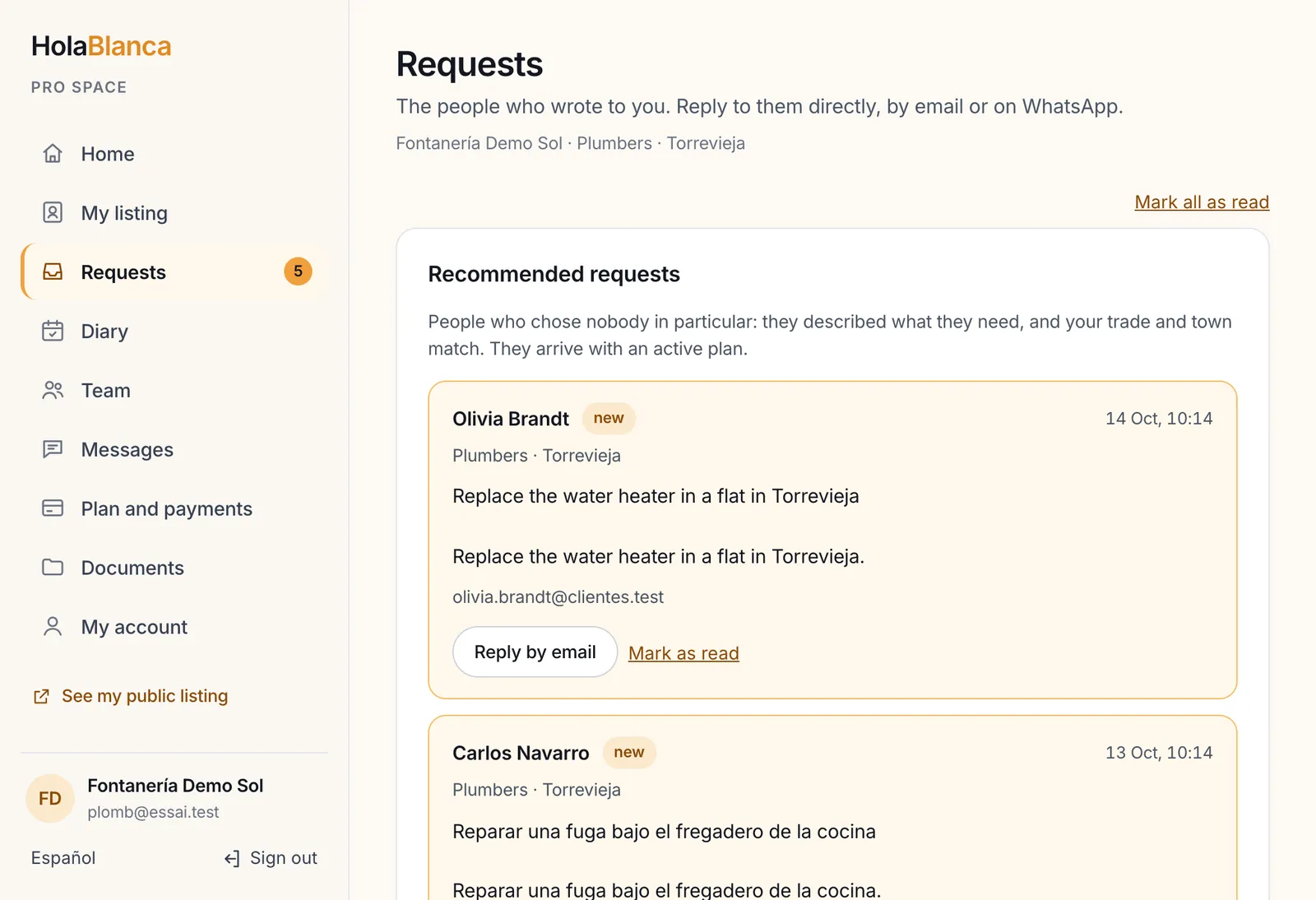Click the new tag beside Carlos Navarro

(629, 752)
